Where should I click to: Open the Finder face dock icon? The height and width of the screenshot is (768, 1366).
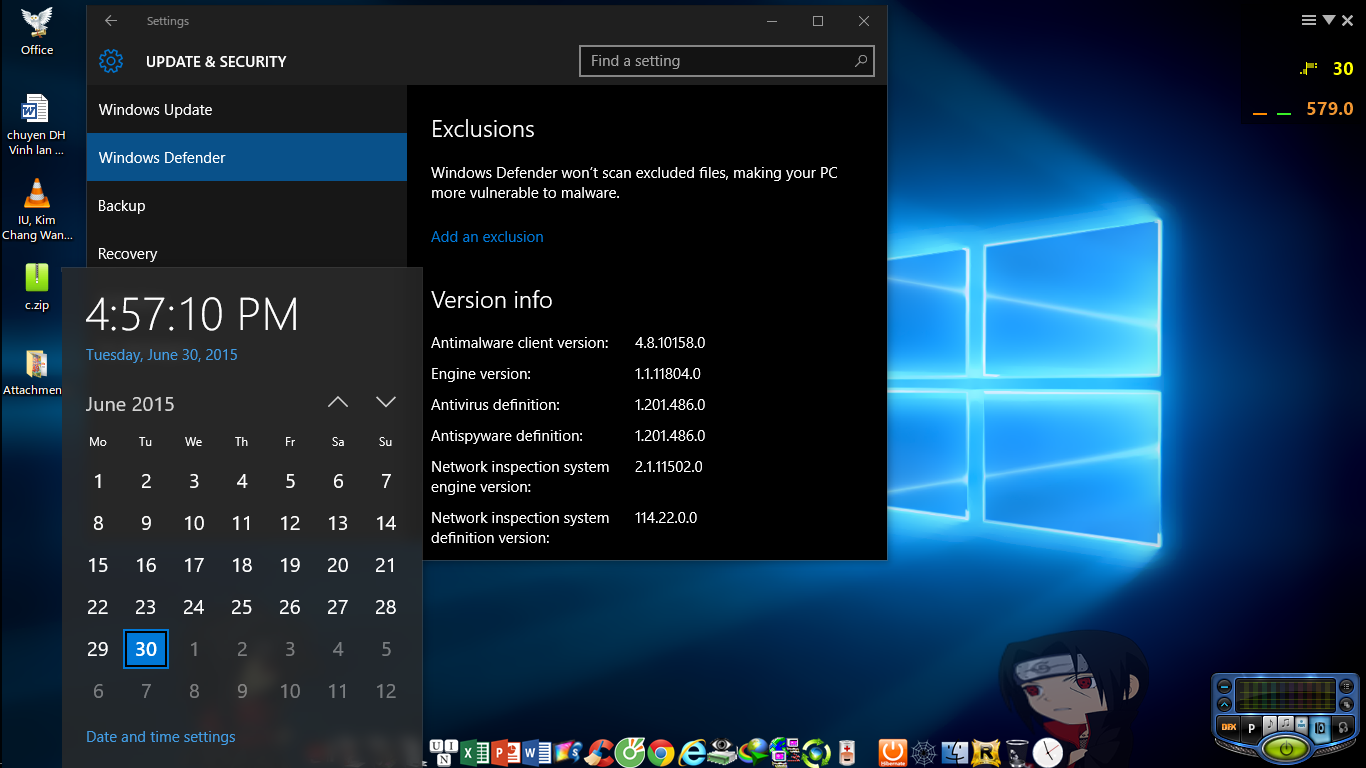(955, 751)
